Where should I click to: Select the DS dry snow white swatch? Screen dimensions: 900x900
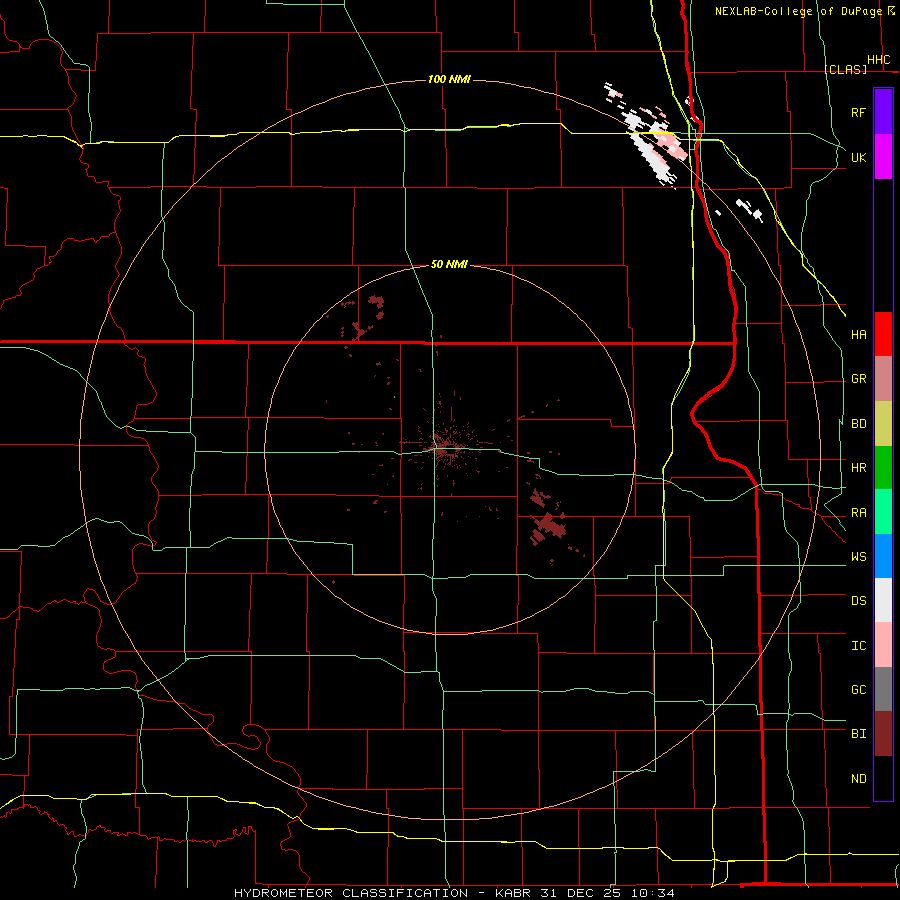pyautogui.click(x=883, y=600)
